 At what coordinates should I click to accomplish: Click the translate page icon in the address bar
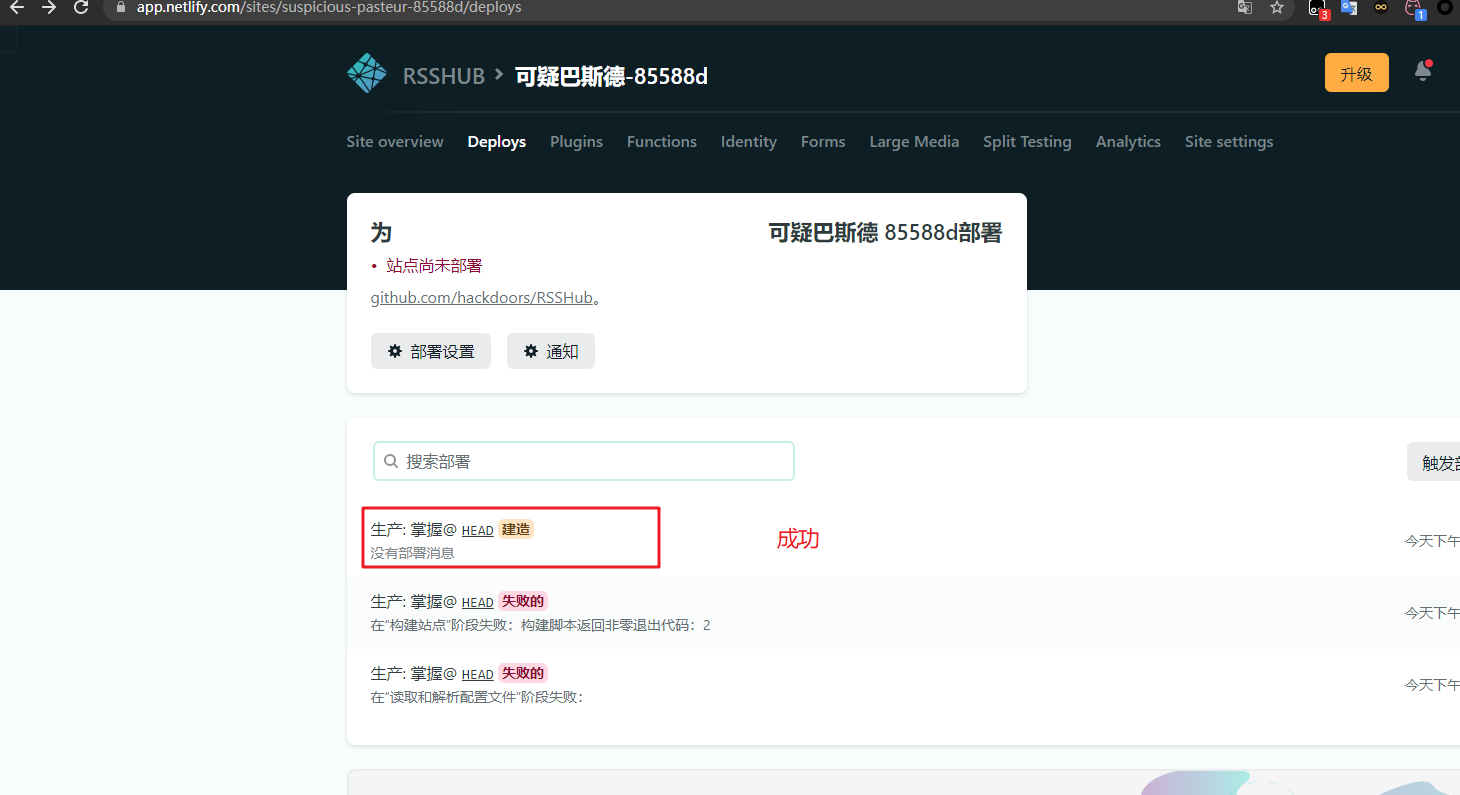(1245, 7)
